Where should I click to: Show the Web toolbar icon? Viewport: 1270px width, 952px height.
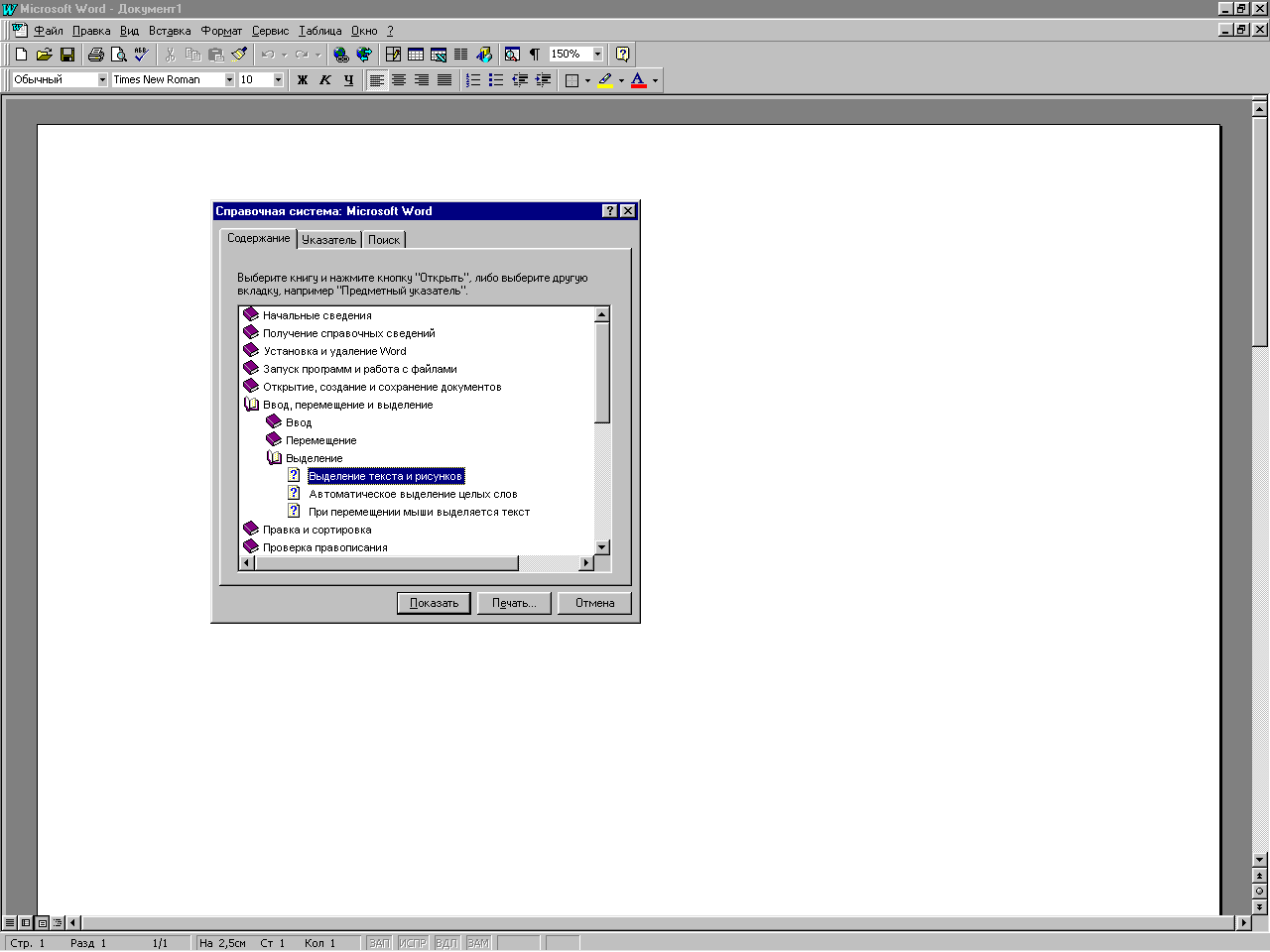point(364,55)
